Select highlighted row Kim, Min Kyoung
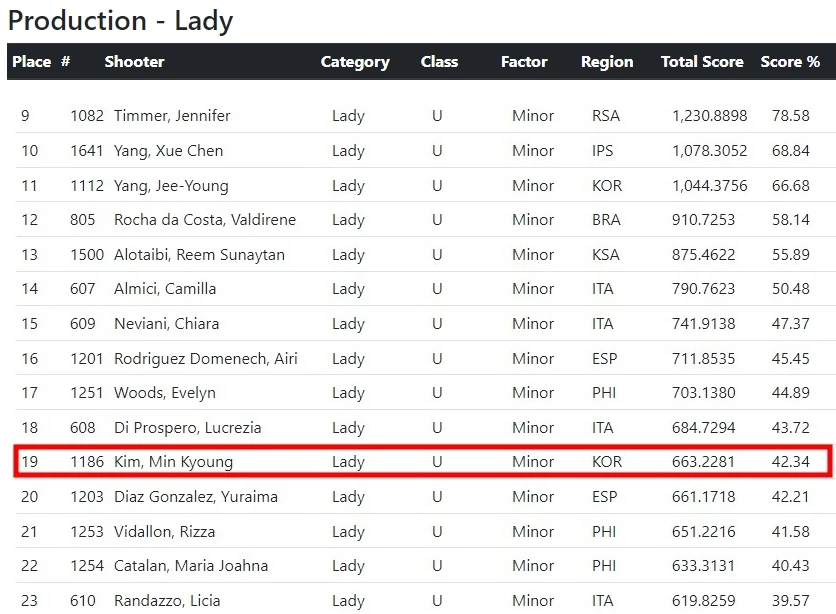 [173, 462]
